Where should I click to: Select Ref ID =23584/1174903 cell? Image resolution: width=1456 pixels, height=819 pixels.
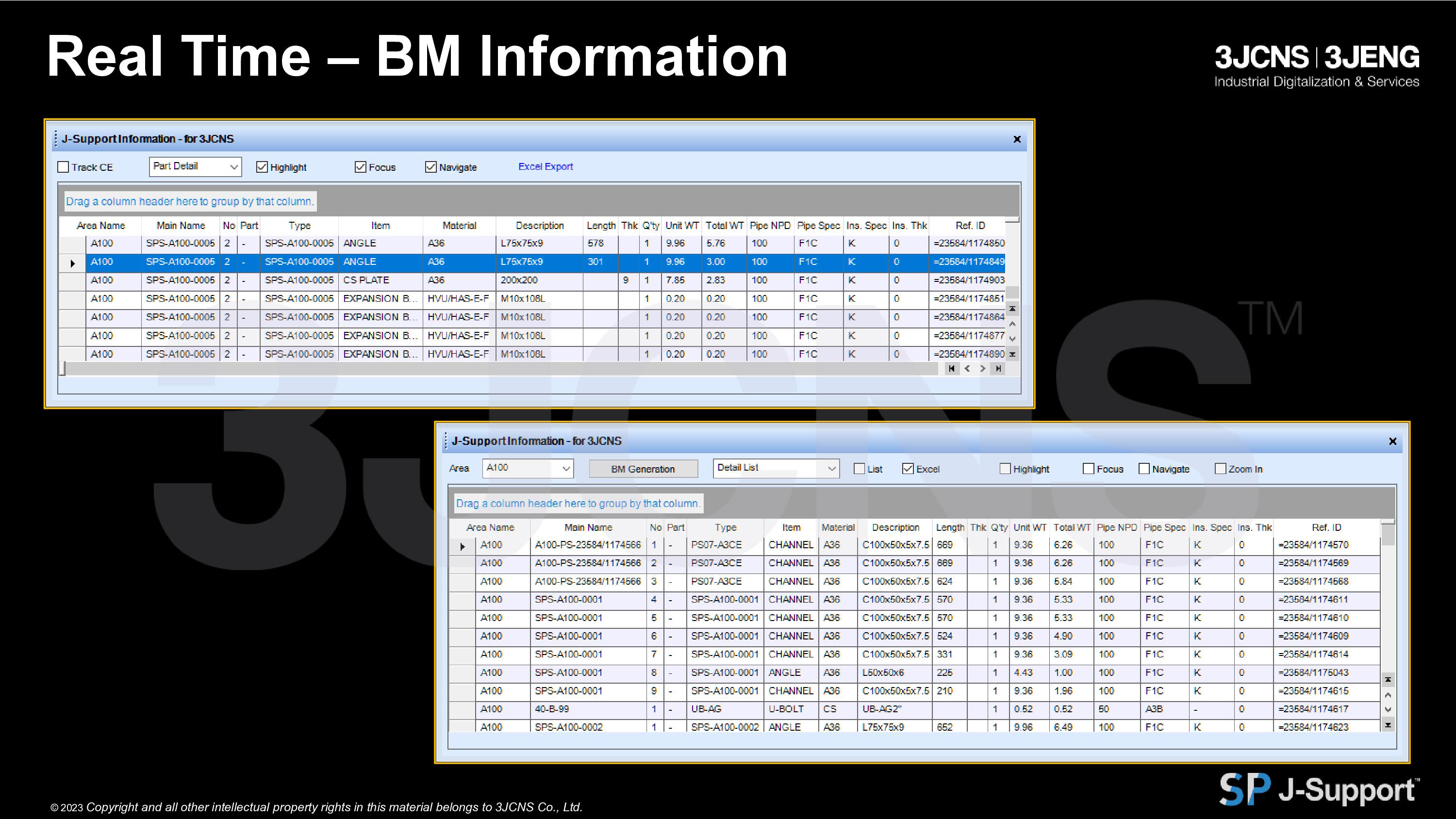coord(968,280)
